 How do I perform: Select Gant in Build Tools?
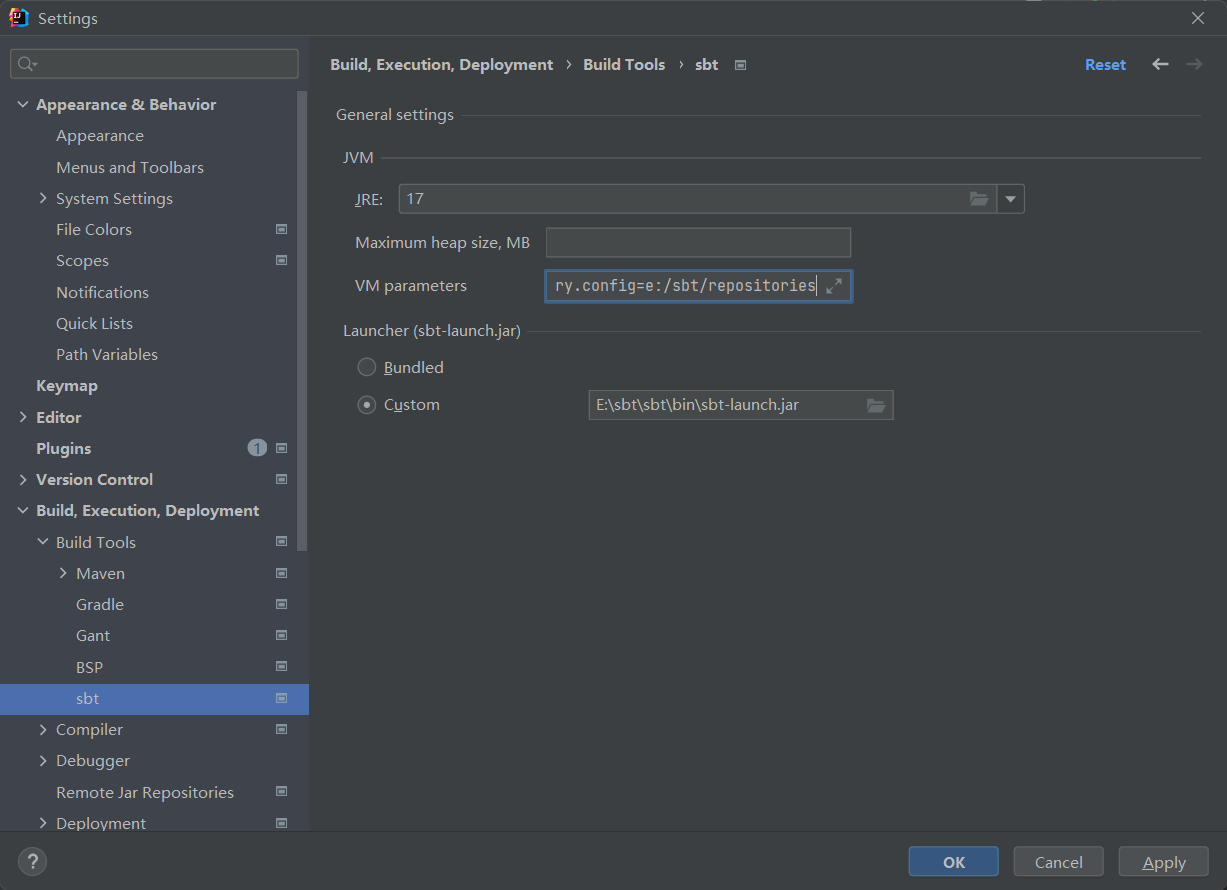point(93,635)
